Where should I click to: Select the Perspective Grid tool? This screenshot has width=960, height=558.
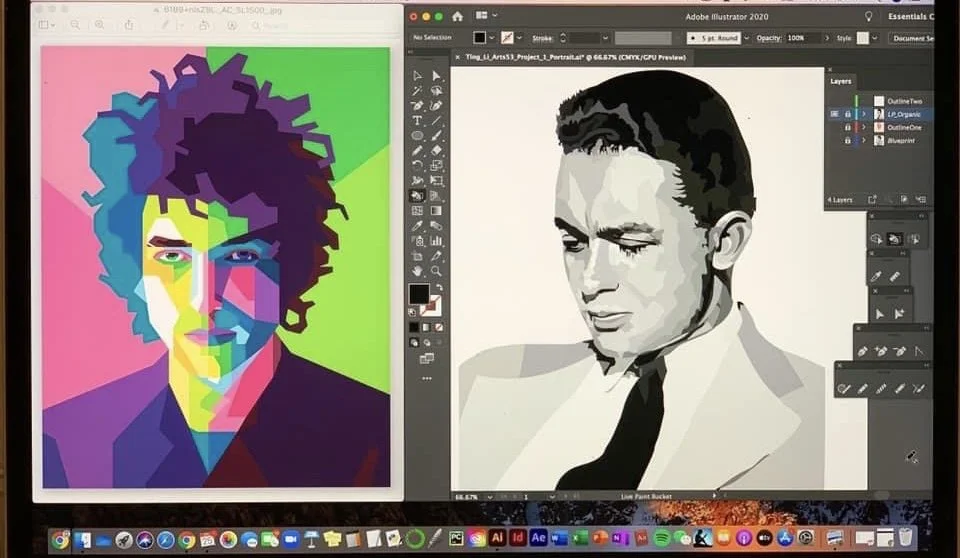[x=436, y=195]
